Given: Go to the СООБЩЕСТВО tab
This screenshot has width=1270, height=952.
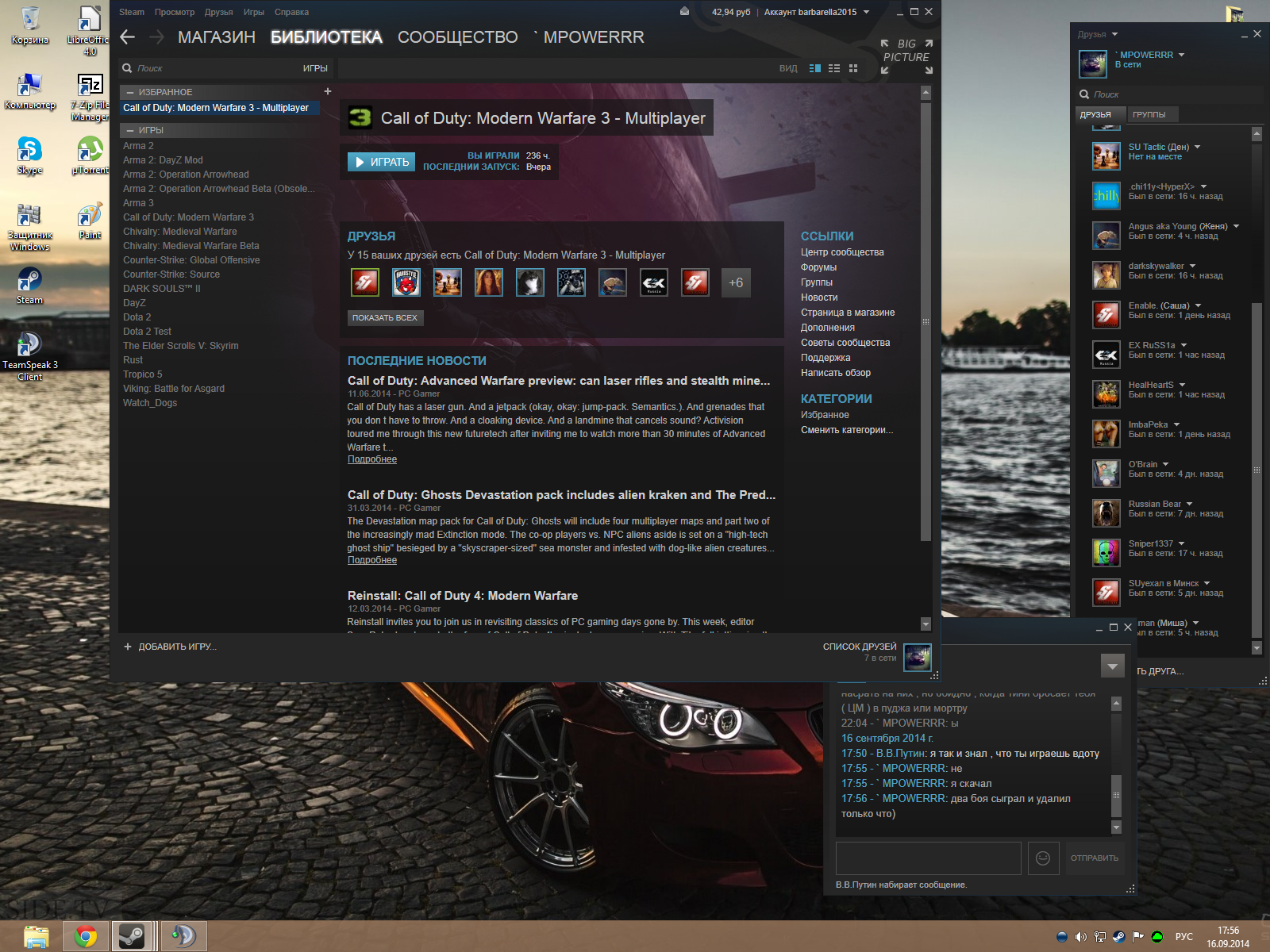Looking at the screenshot, I should [458, 37].
